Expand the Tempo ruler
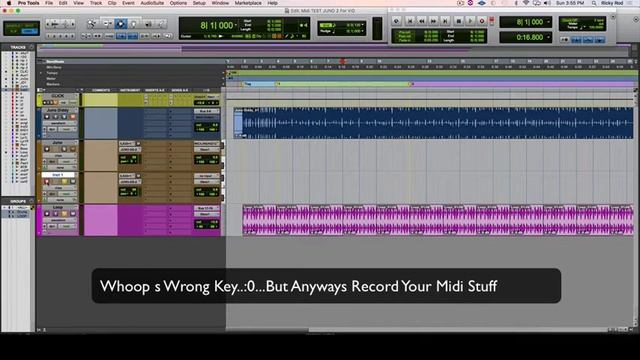This screenshot has height=360, width=640. (41, 73)
